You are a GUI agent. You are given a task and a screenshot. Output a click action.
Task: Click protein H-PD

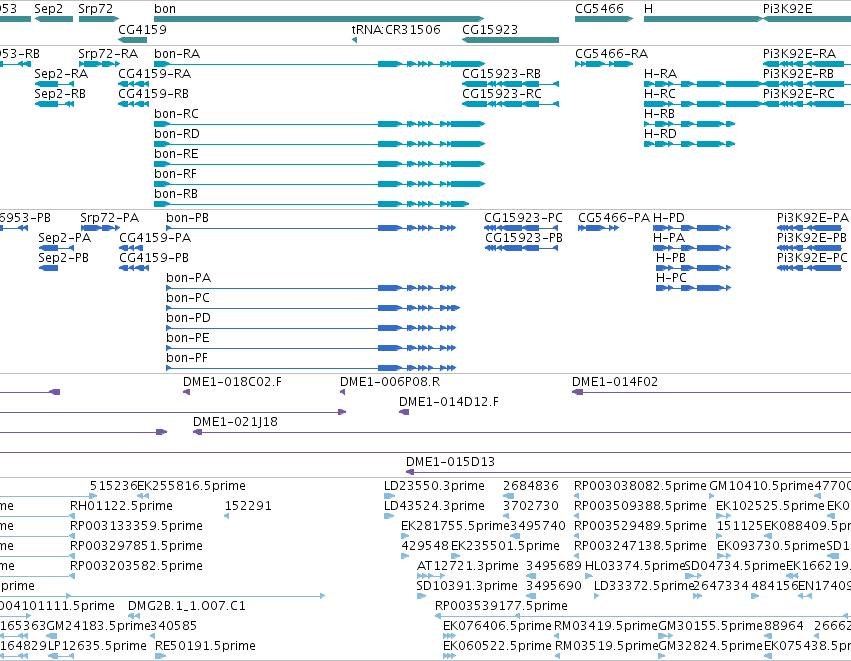coord(693,228)
